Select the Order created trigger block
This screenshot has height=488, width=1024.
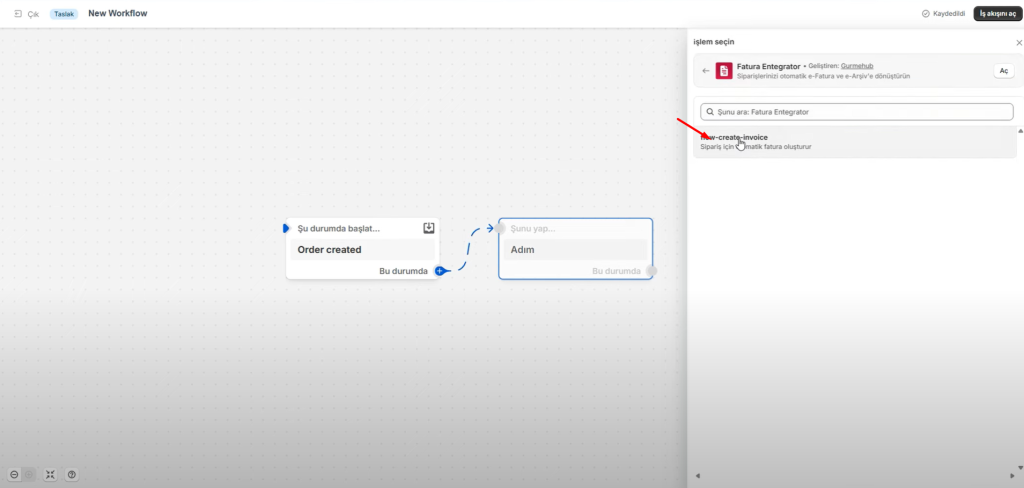click(x=362, y=250)
